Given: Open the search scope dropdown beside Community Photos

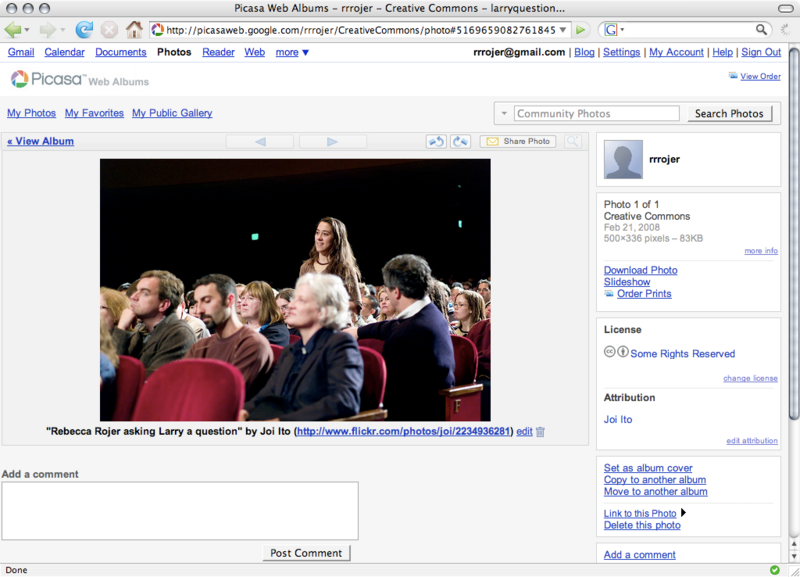Looking at the screenshot, I should click(504, 113).
